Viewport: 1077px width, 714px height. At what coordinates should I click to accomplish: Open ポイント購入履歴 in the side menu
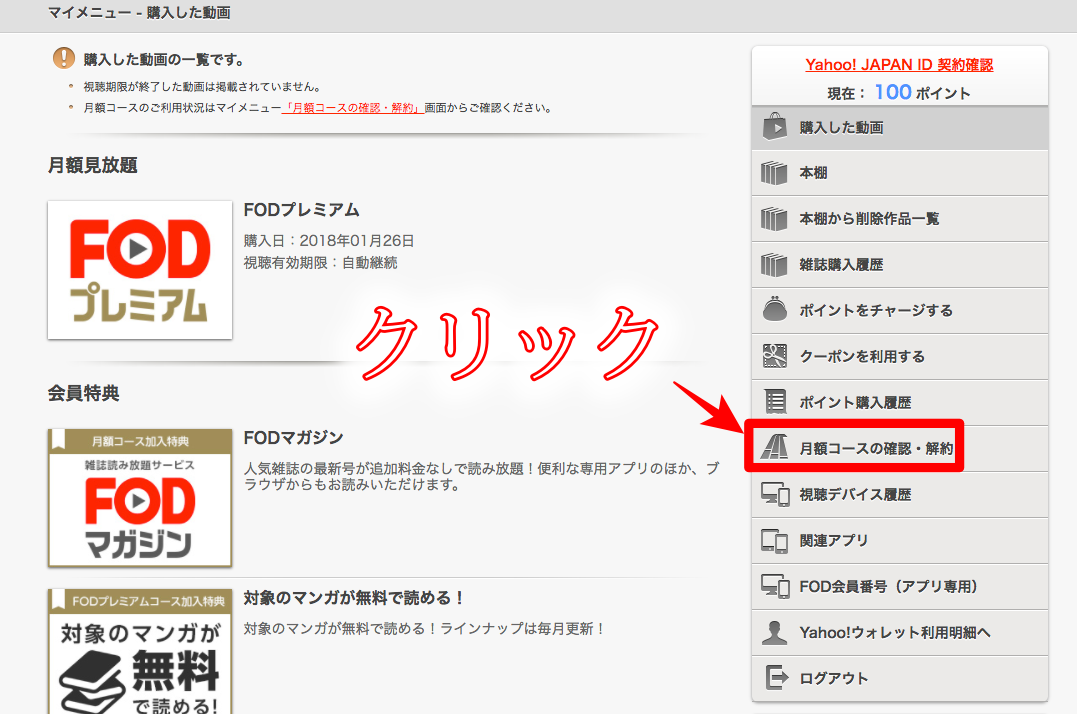(x=900, y=403)
